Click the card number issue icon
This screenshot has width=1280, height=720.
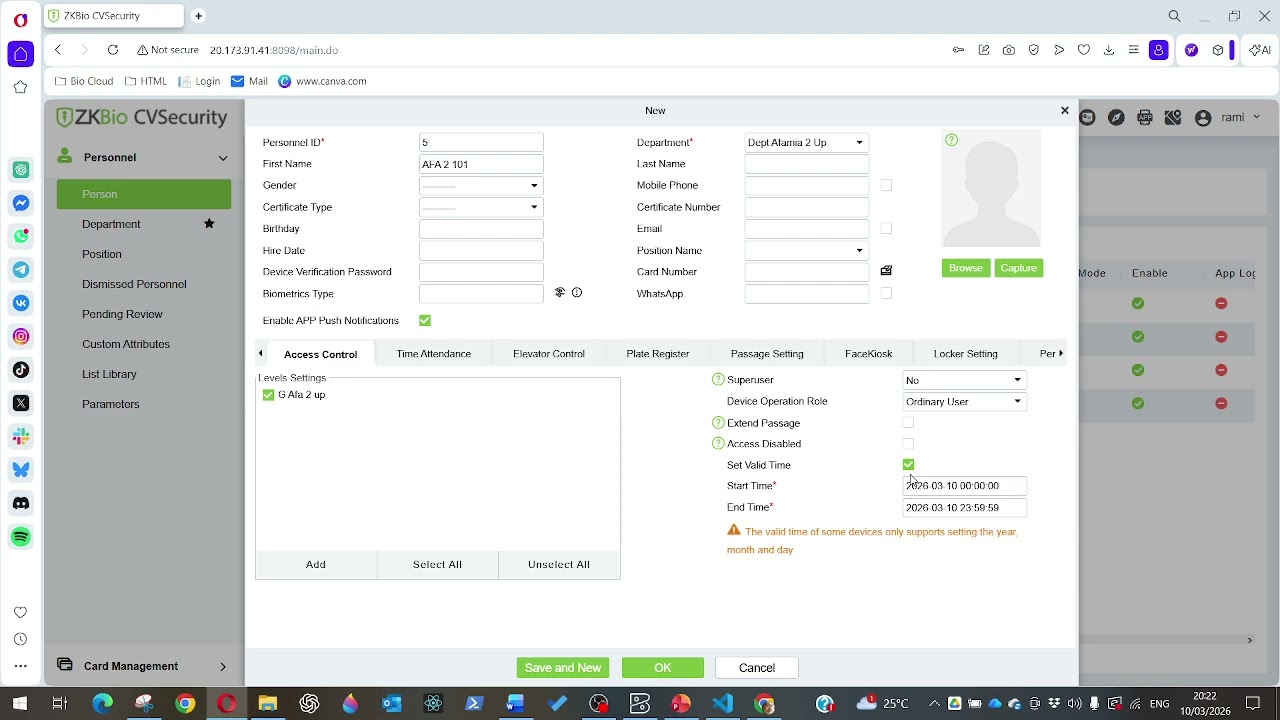coord(886,271)
